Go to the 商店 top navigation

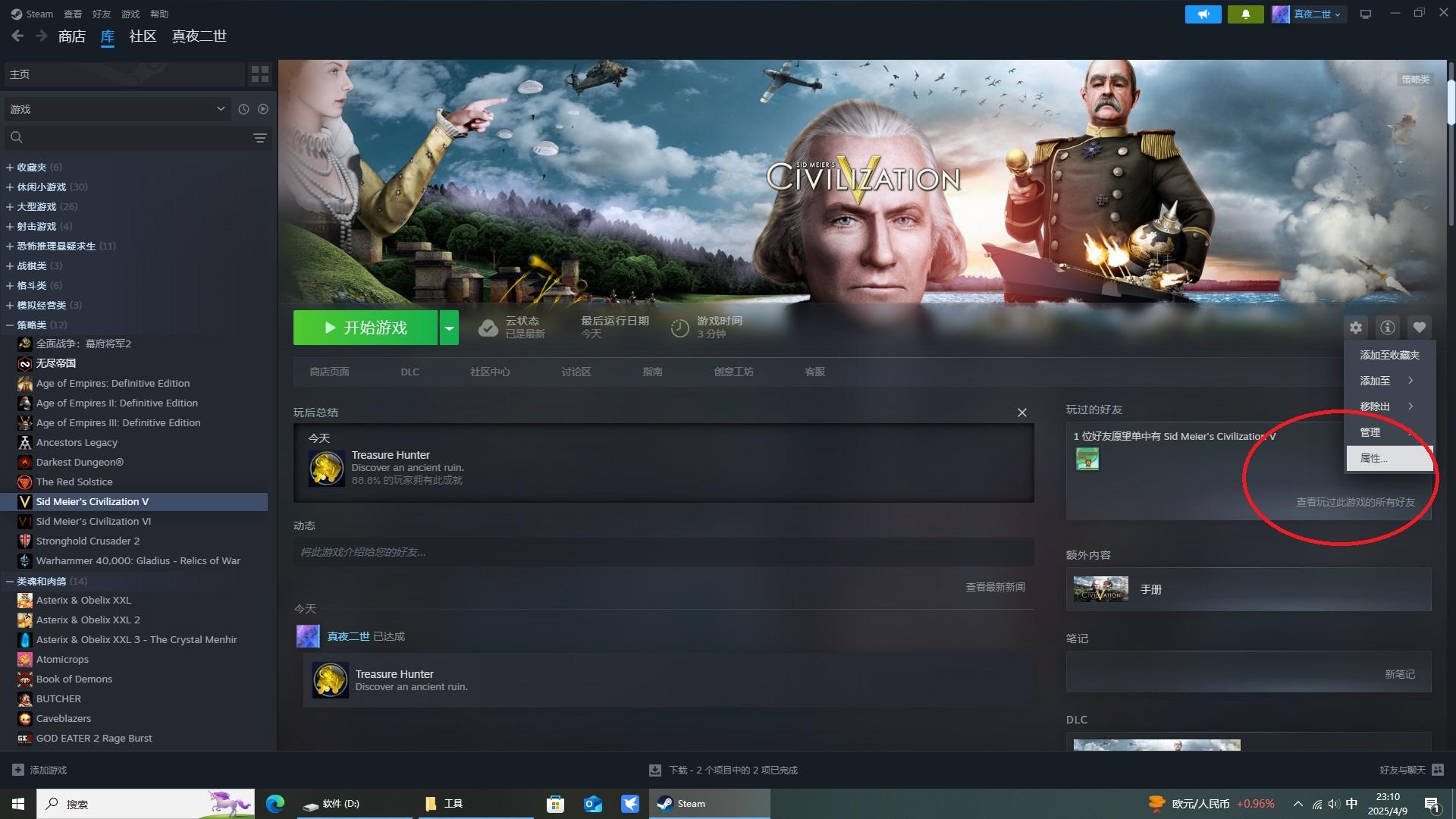click(x=72, y=36)
